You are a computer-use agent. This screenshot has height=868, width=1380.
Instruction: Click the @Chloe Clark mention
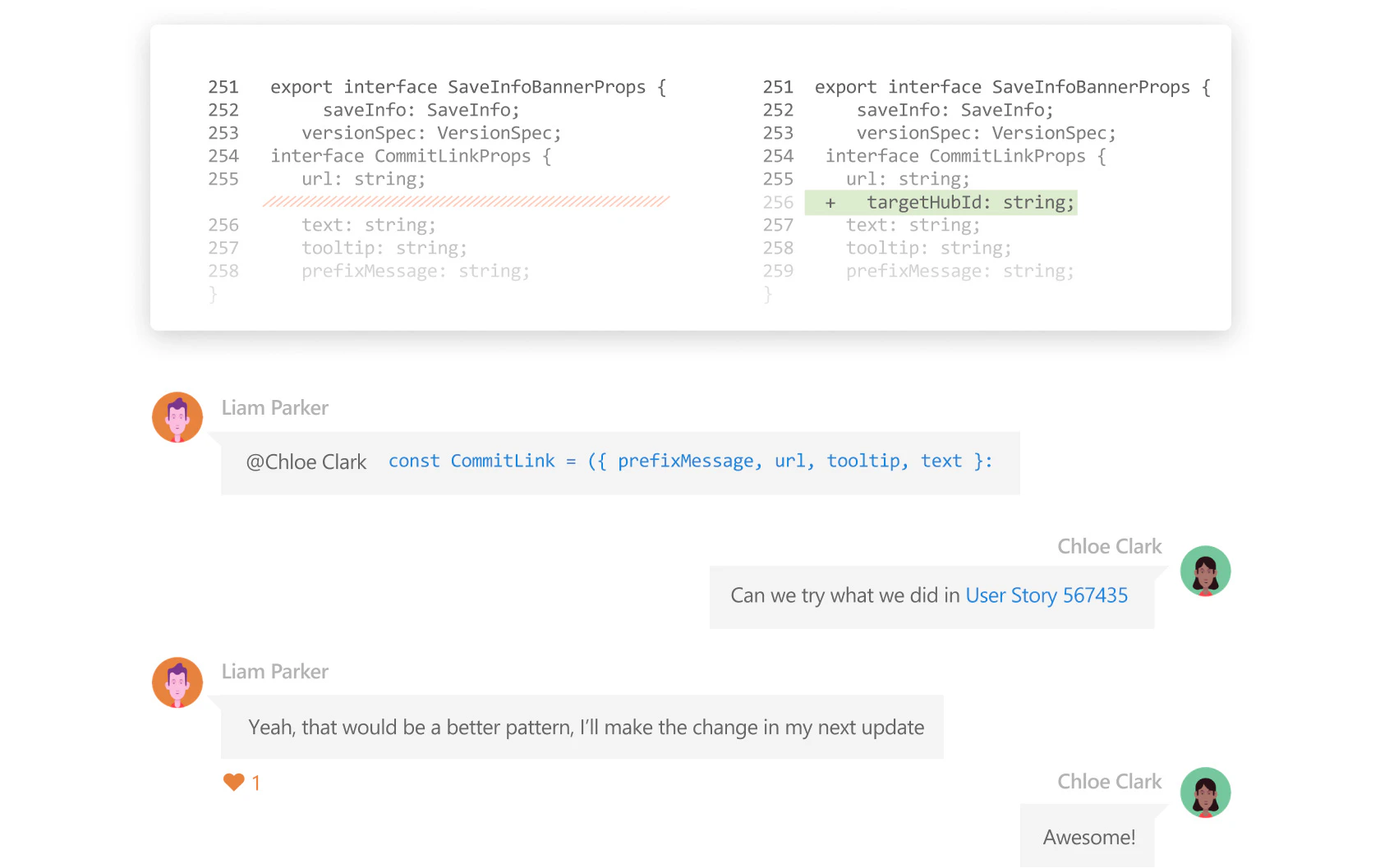coord(306,462)
